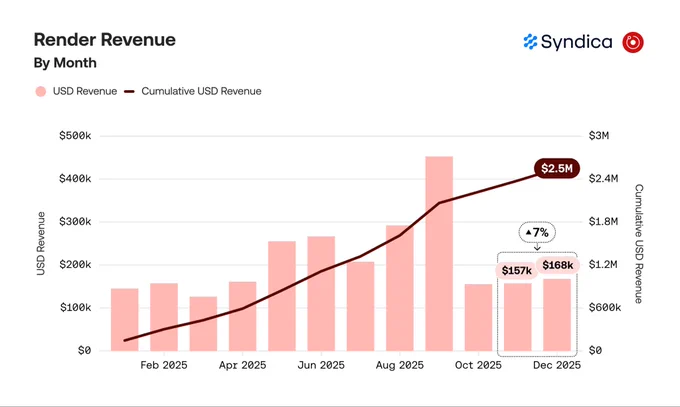Click the $500k left axis value
The width and height of the screenshot is (680, 407).
click(x=75, y=136)
